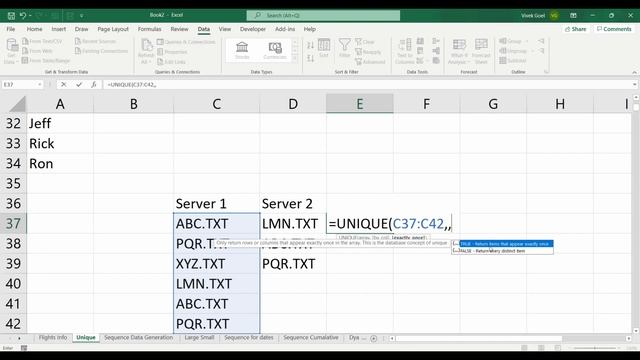
Task: Click cell containing Rick
Action: pos(60,144)
